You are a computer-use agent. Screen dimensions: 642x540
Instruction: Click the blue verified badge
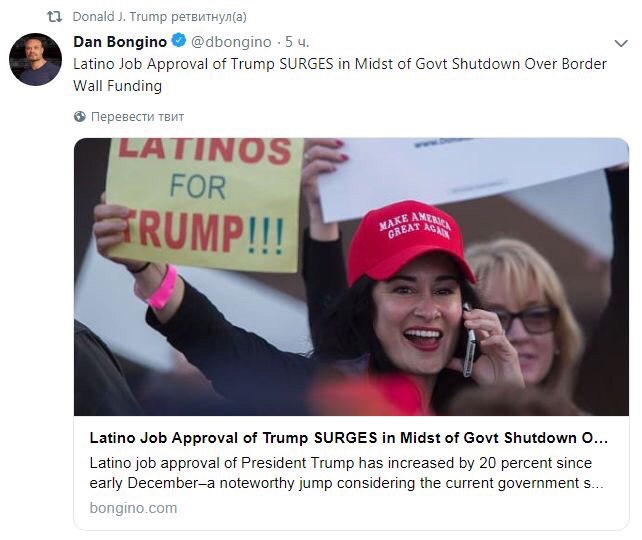point(179,41)
